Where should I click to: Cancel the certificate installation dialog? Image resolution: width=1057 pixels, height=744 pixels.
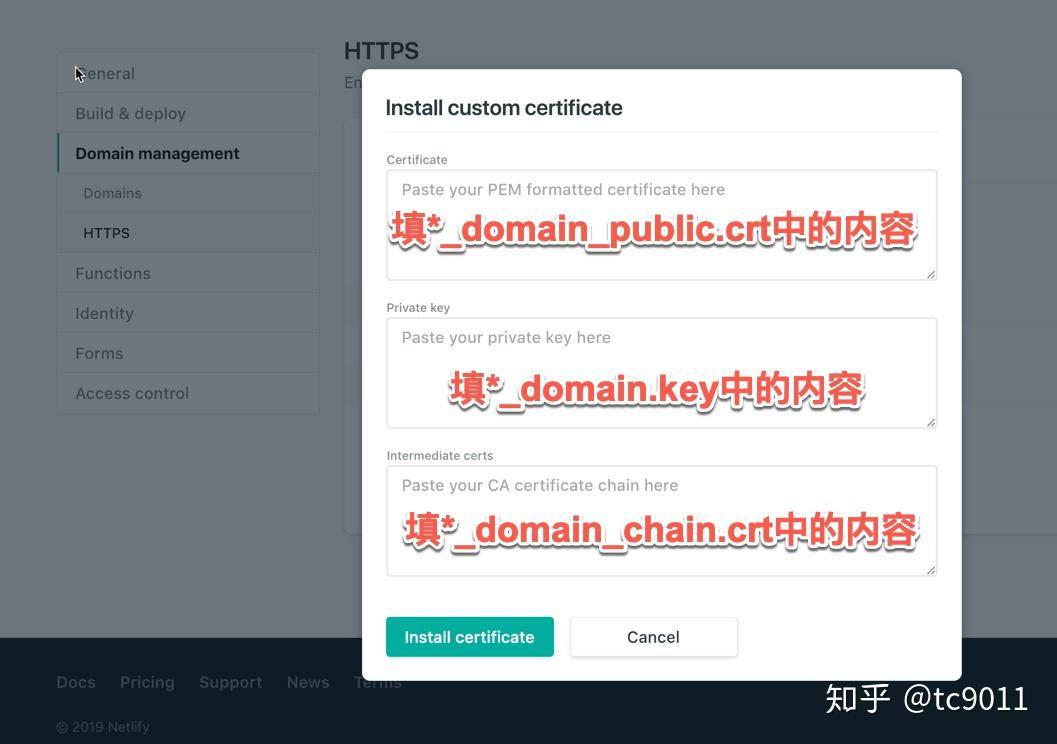click(x=652, y=637)
